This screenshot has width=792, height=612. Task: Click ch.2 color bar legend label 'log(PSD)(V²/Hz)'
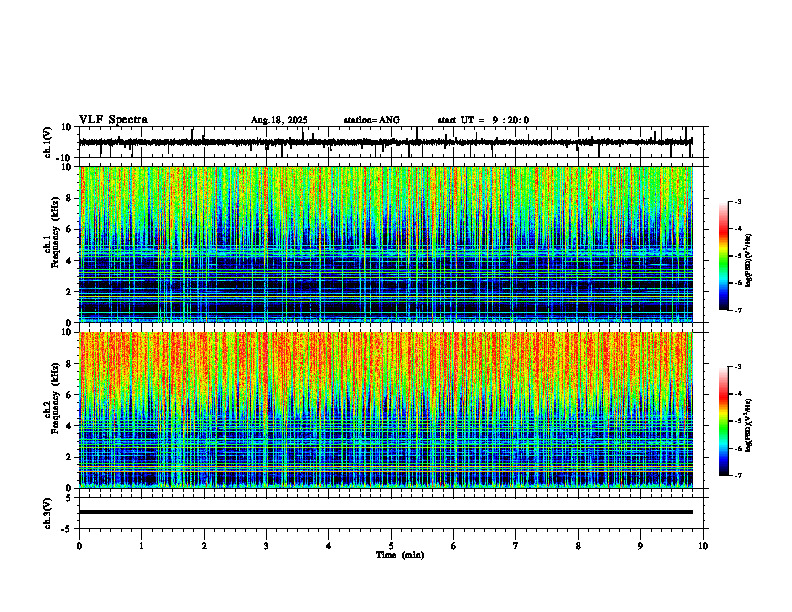click(x=749, y=425)
